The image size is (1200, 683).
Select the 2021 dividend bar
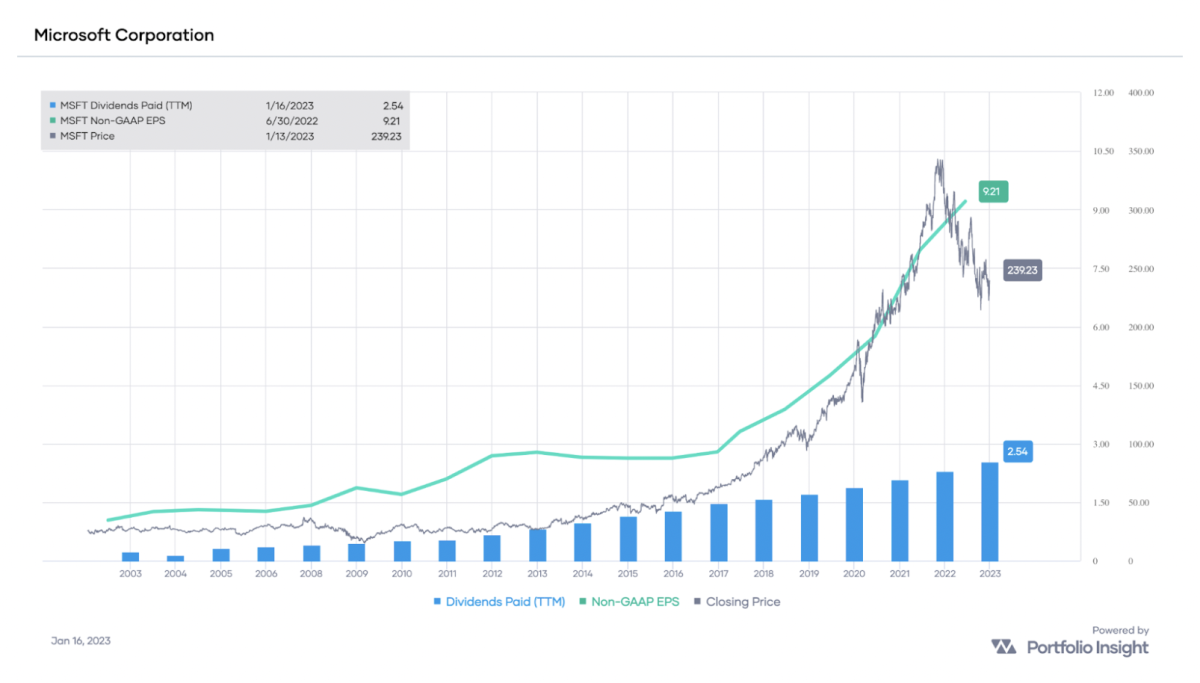899,521
